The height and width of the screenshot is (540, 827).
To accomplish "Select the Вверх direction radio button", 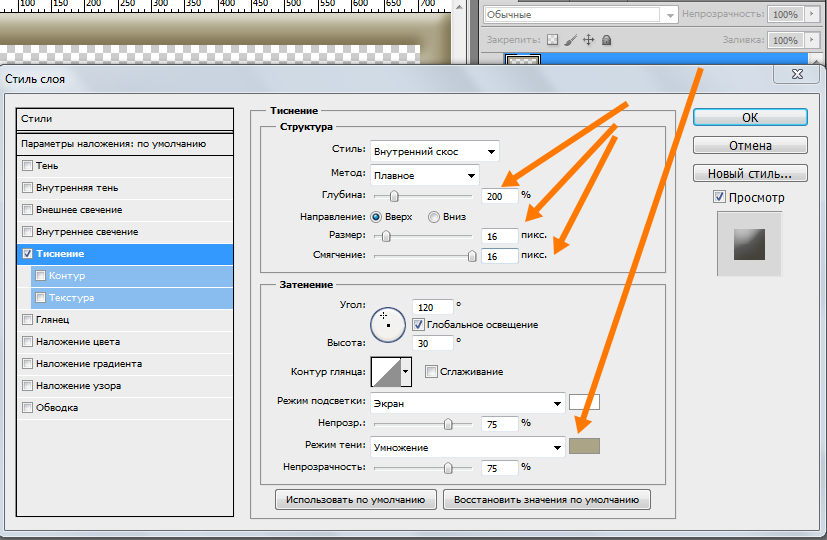I will [376, 217].
